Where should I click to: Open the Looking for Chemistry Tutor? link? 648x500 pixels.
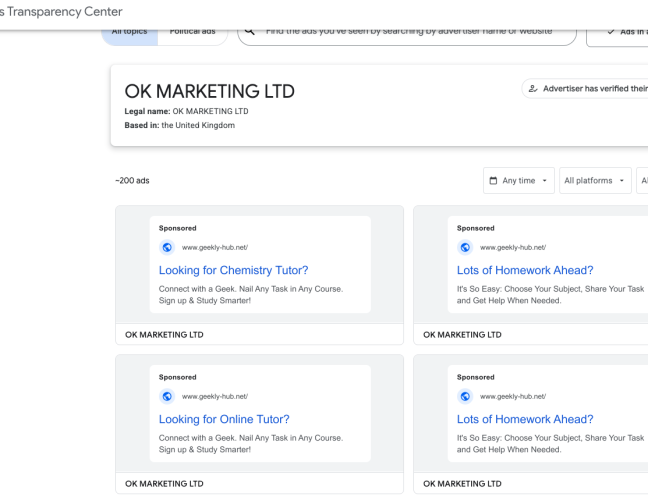coord(233,270)
